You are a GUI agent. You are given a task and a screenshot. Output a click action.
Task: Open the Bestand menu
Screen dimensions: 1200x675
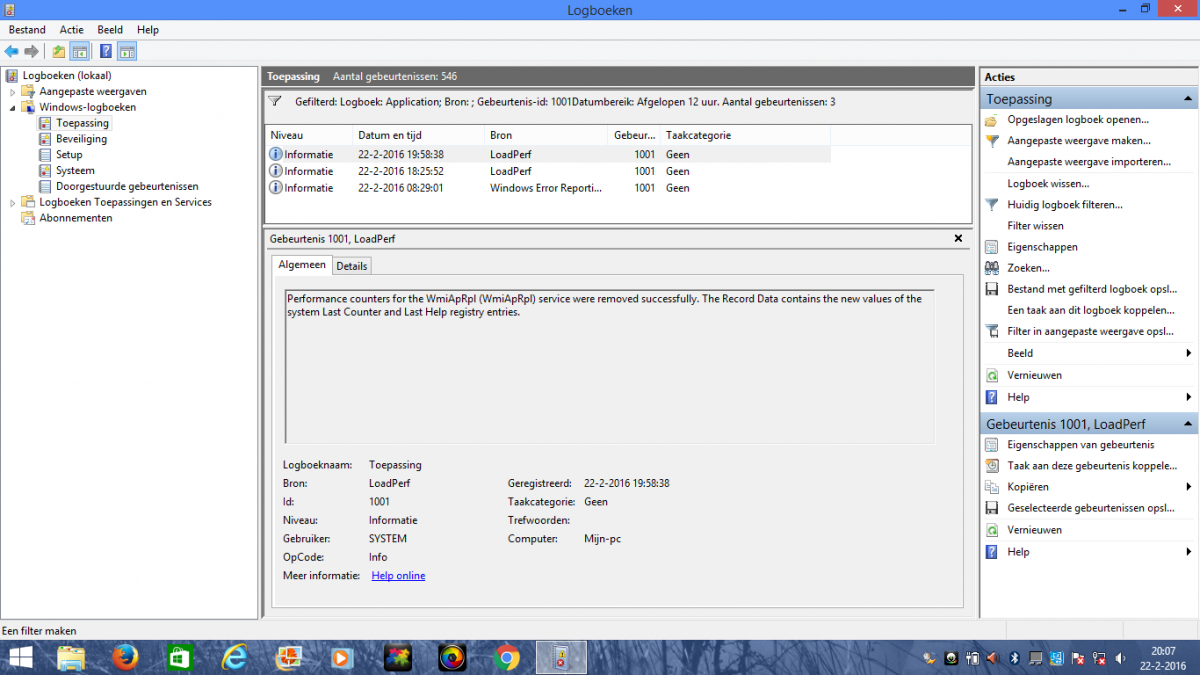[x=27, y=30]
